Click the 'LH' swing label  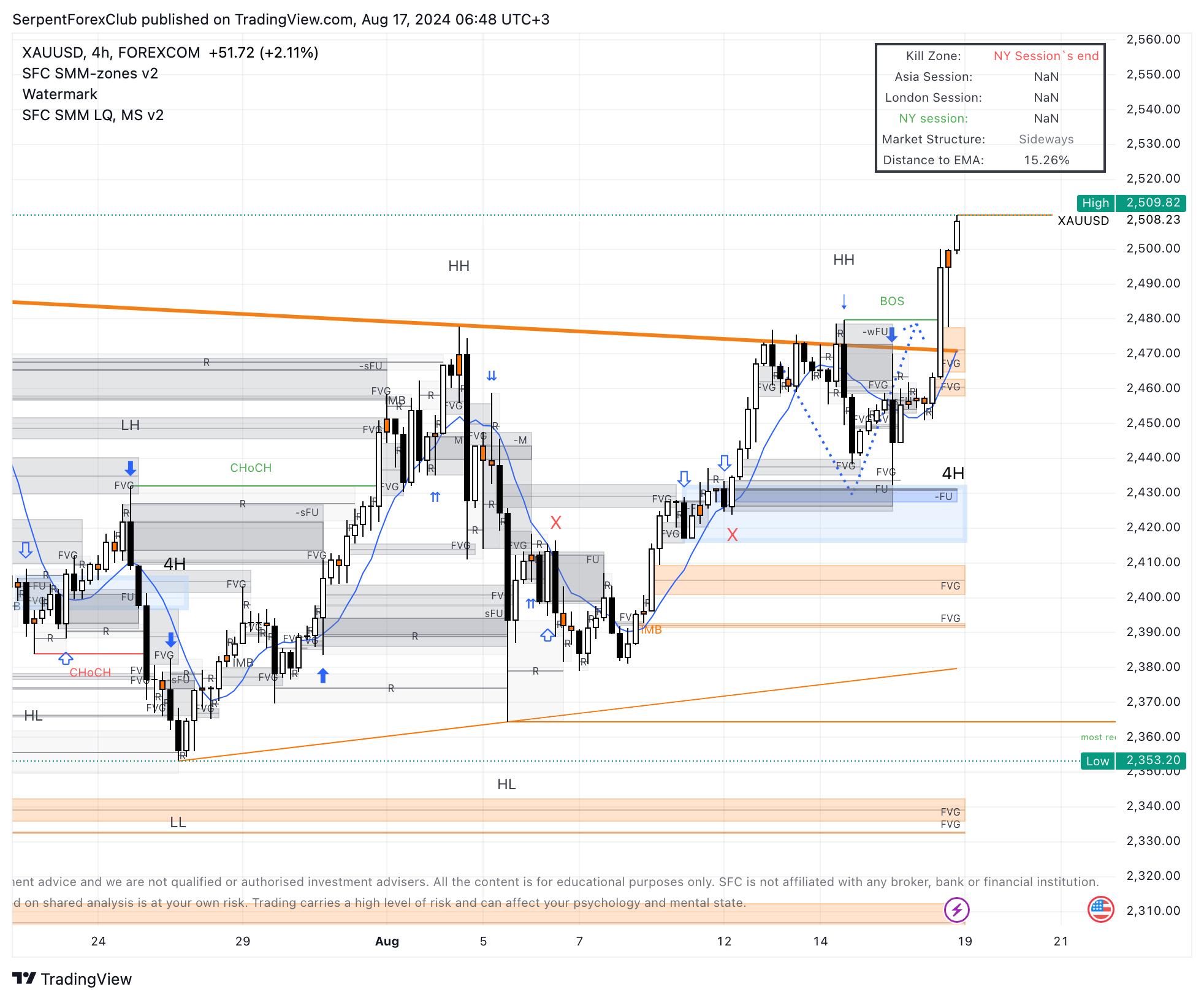(x=130, y=425)
